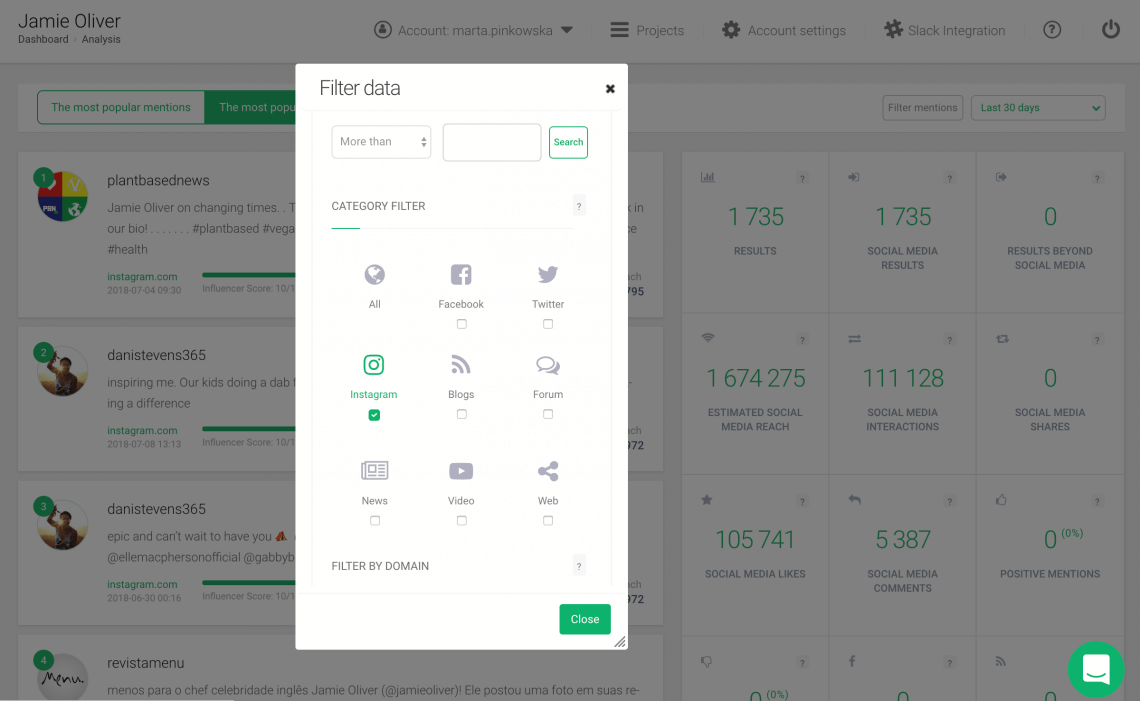Enable the Web checkbox
The image size is (1140, 701).
pos(548,521)
